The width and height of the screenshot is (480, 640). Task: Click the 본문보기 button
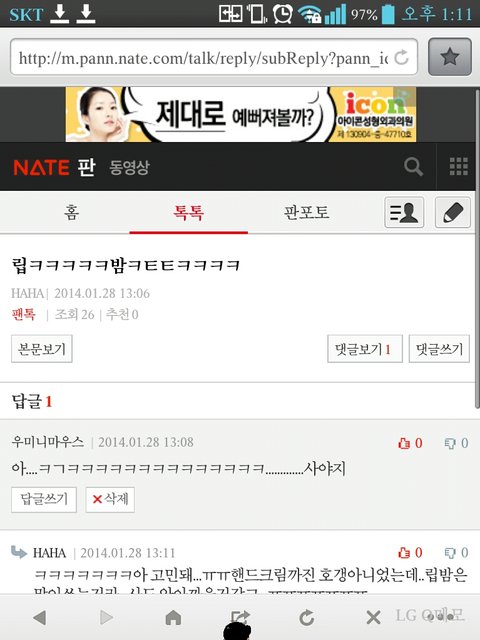click(x=42, y=349)
